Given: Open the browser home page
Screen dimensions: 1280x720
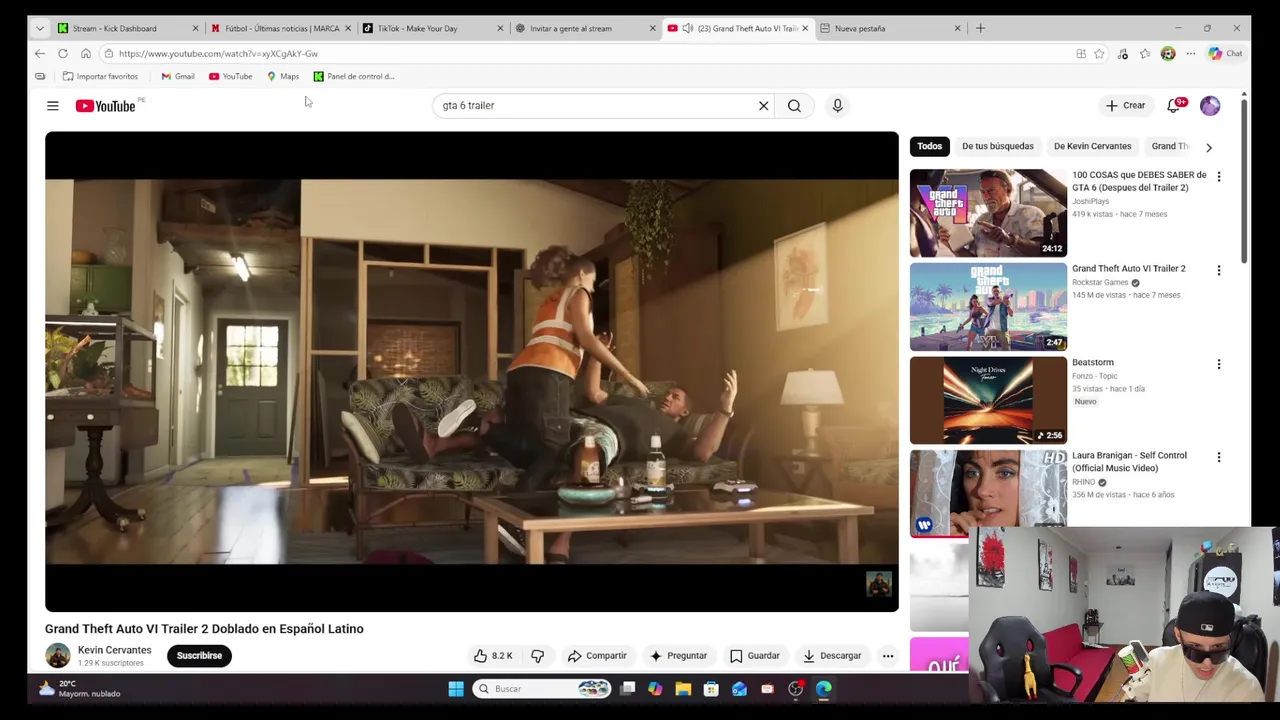Looking at the screenshot, I should point(85,53).
